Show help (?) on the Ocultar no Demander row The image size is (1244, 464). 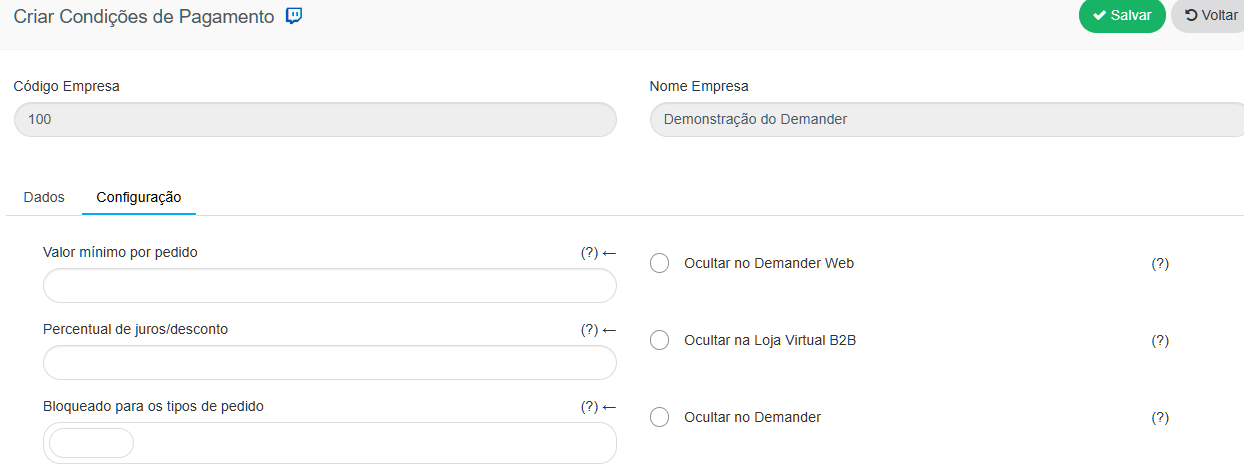pyautogui.click(x=1160, y=418)
